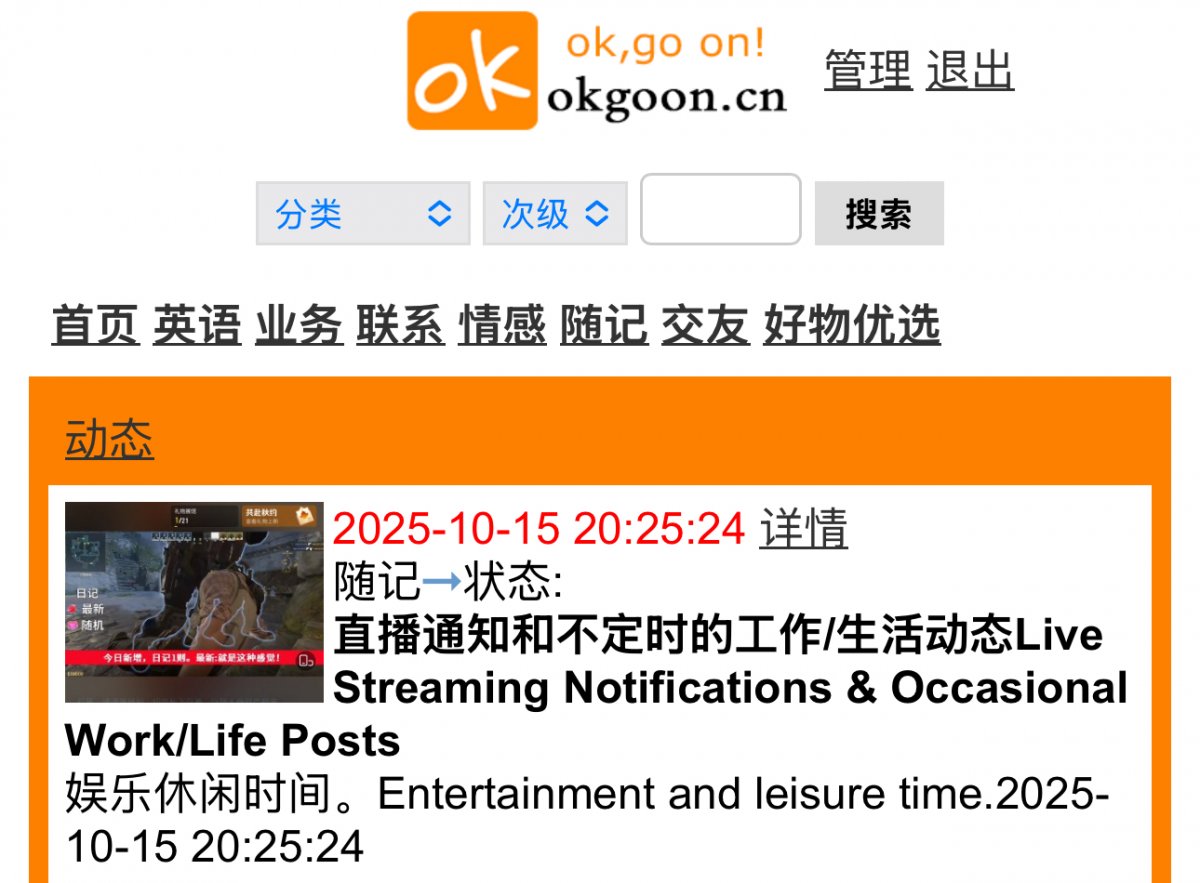Open the 随记 navigation item
The height and width of the screenshot is (883, 1200).
[604, 326]
